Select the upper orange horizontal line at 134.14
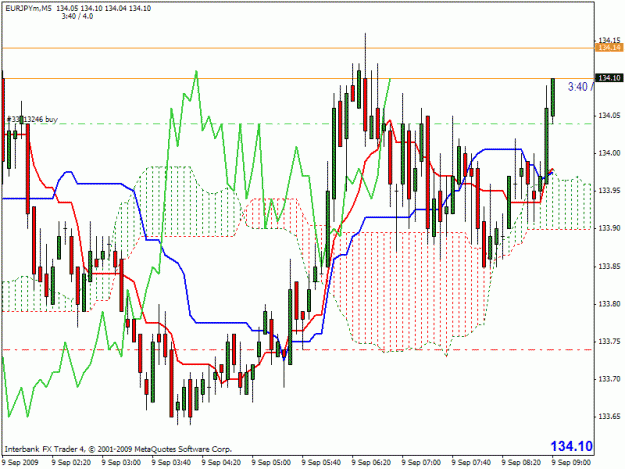625x469 pixels. [x=297, y=48]
